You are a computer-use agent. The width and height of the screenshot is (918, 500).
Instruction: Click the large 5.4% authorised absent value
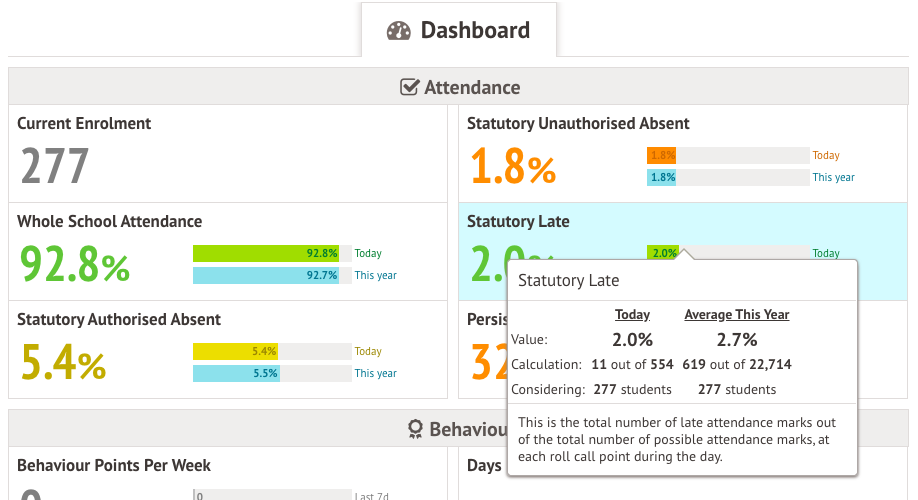[x=62, y=362]
